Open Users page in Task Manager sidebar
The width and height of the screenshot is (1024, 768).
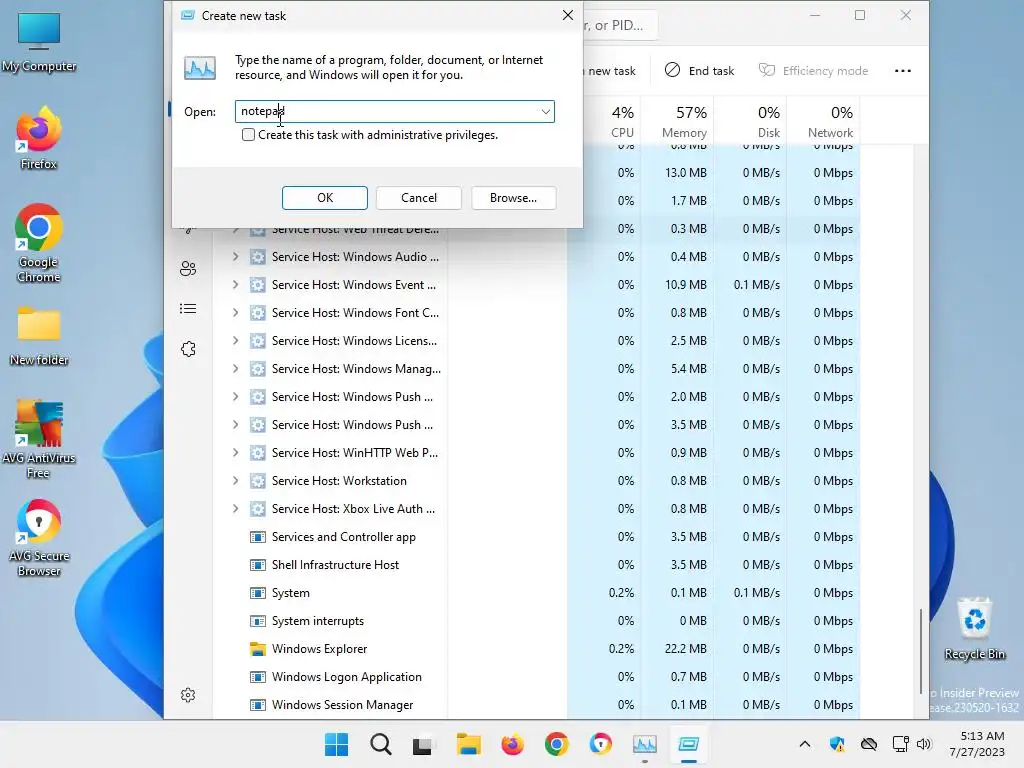[188, 268]
